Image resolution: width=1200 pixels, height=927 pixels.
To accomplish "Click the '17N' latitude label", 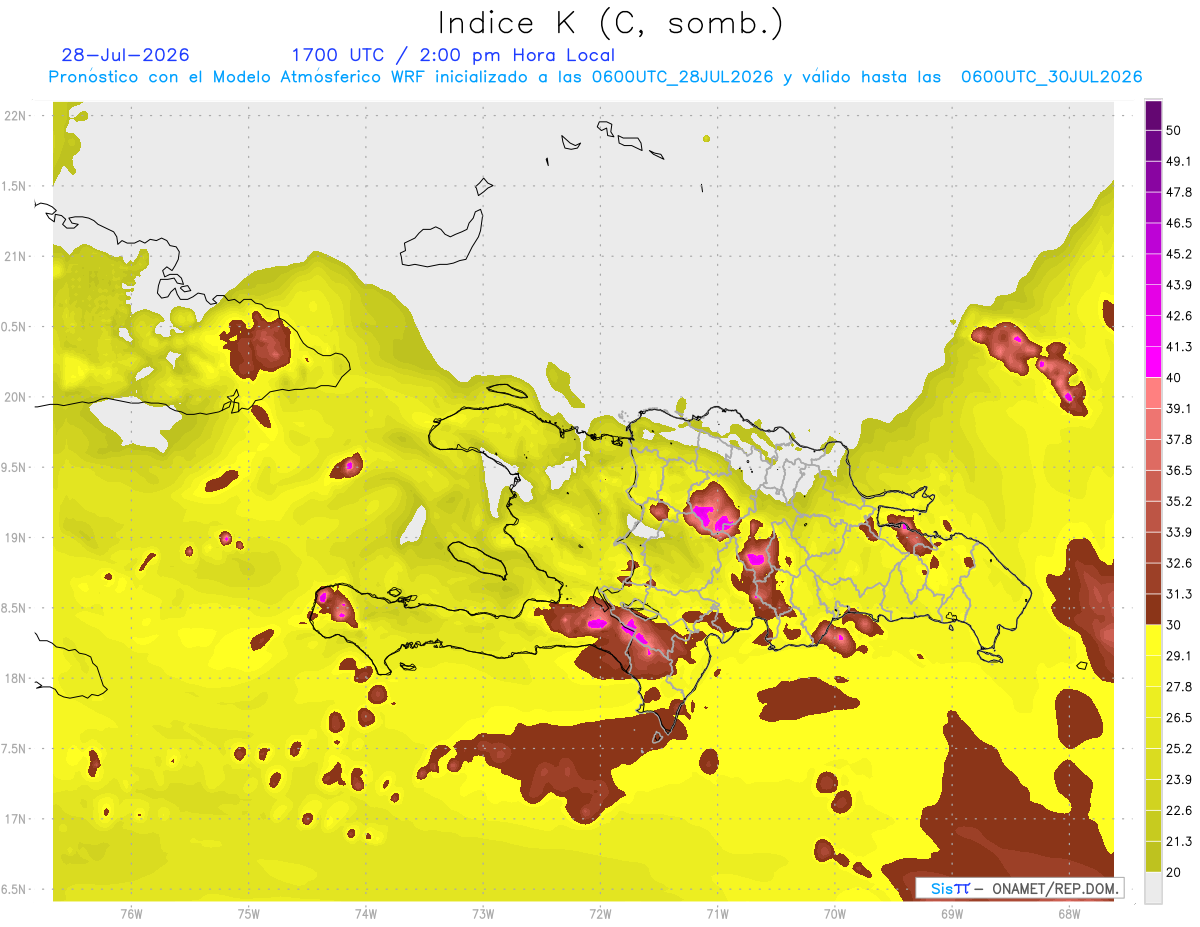I will [17, 820].
